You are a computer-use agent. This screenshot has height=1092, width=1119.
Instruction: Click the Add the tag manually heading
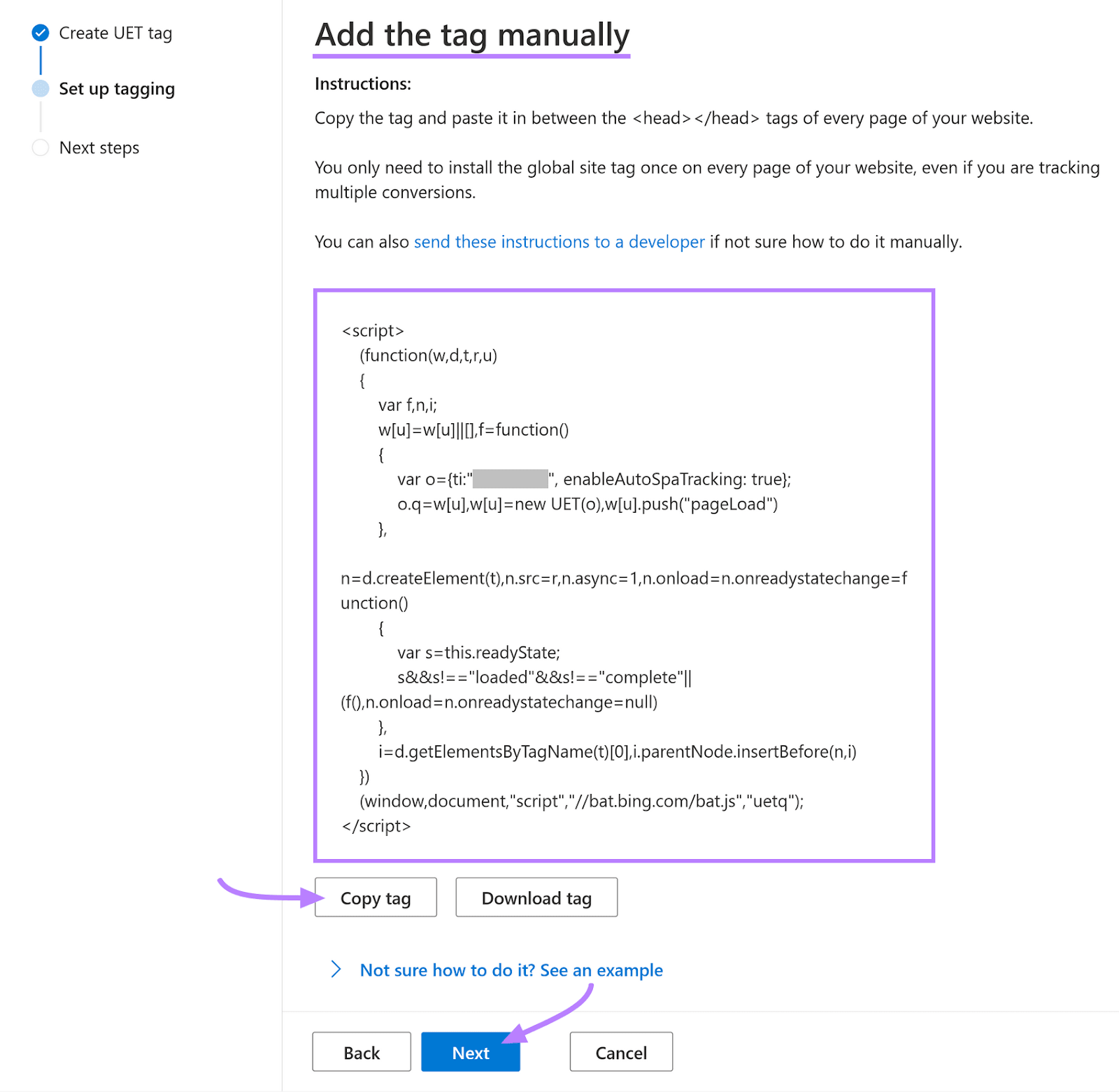(x=472, y=35)
